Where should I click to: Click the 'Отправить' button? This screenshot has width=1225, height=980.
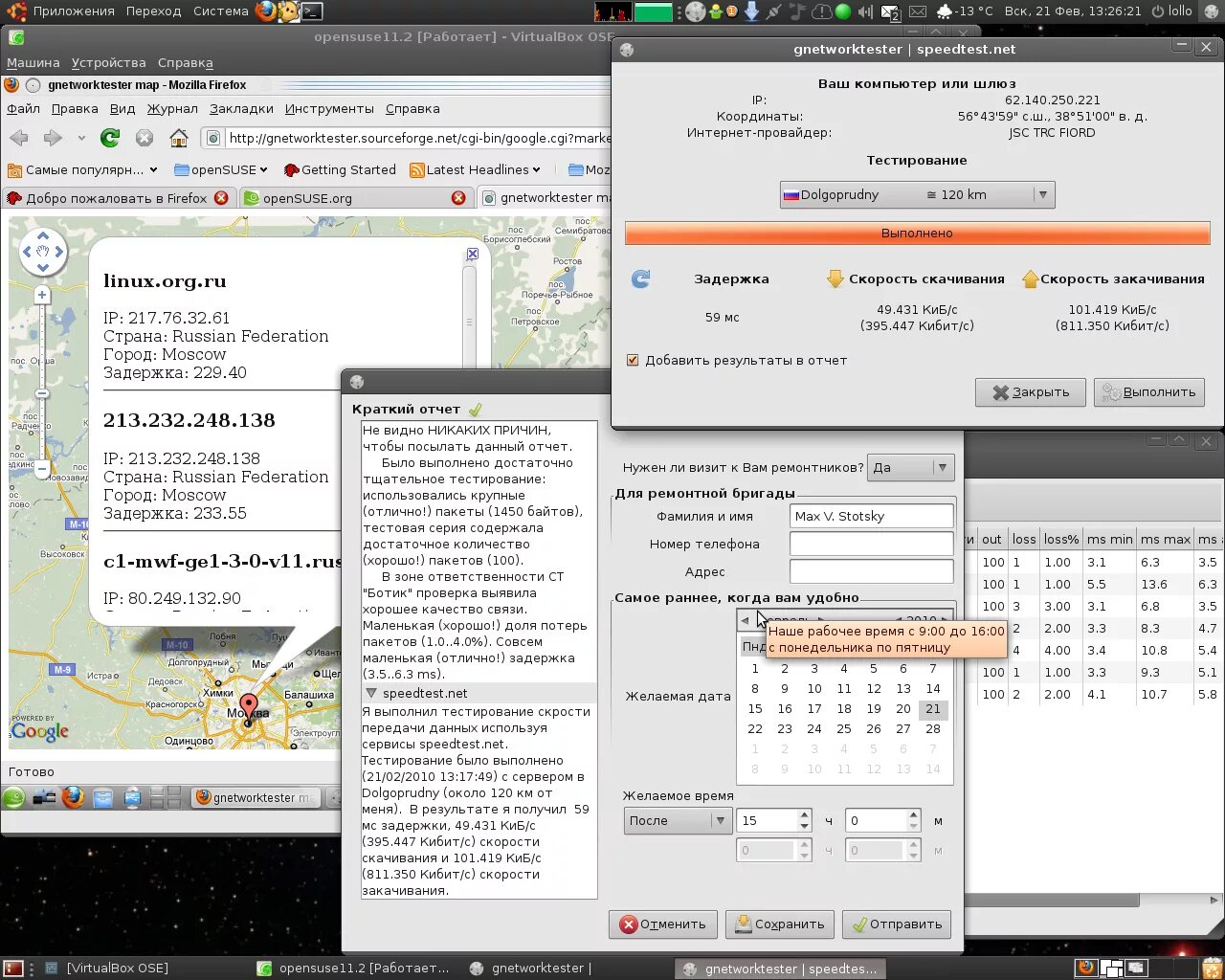pos(896,924)
